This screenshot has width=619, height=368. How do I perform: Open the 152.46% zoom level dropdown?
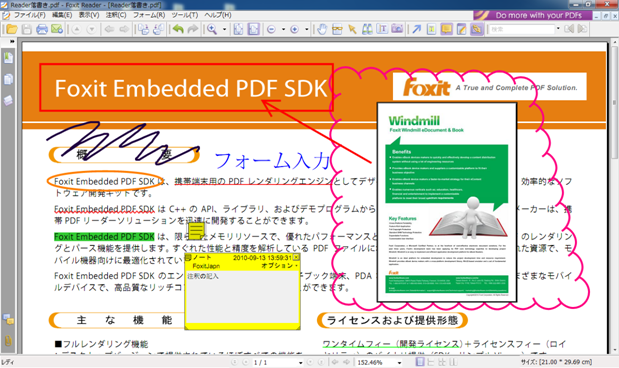(399, 362)
